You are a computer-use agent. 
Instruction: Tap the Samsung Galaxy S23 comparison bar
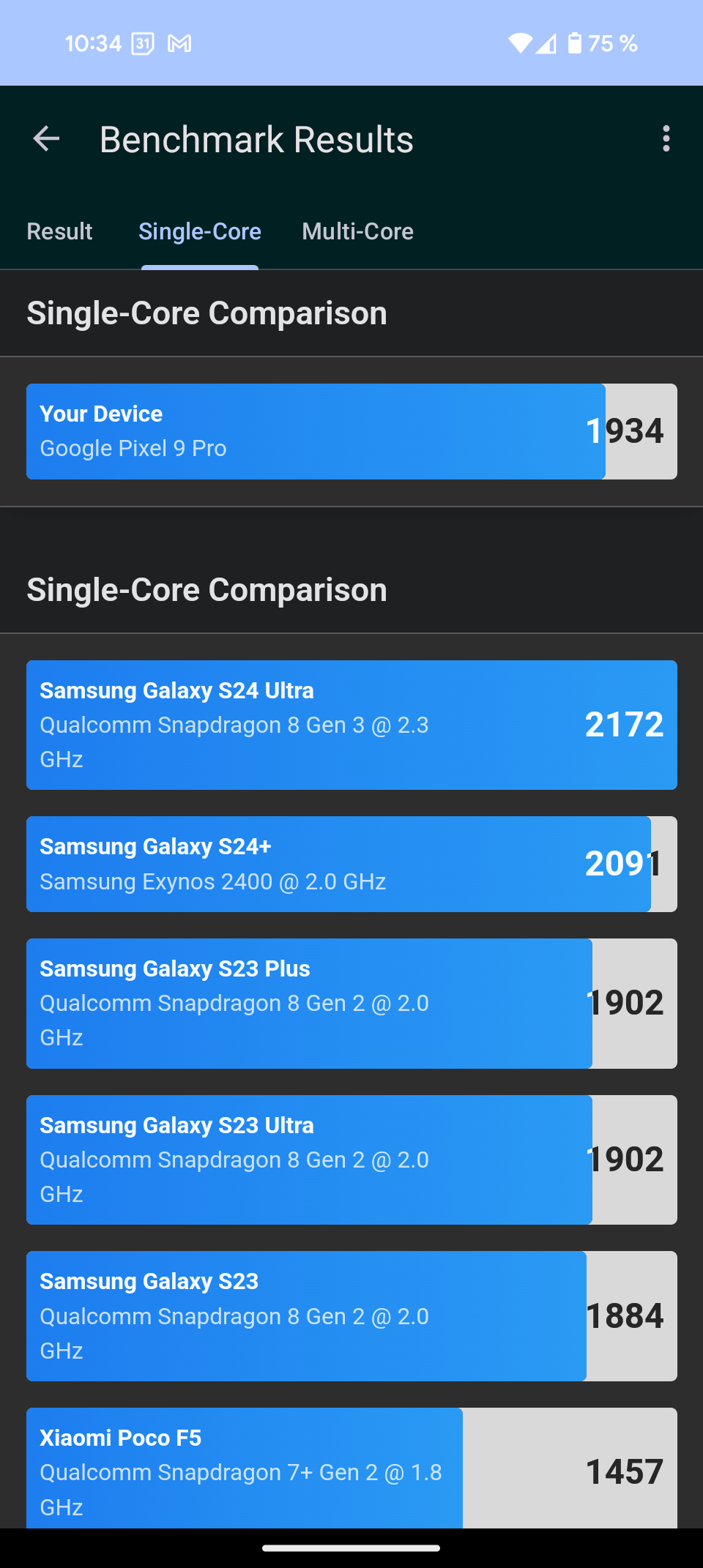(x=351, y=1315)
